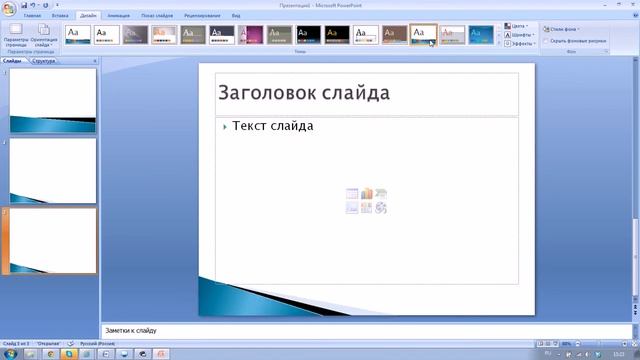Save the presentation from quick access toolbar
This screenshot has height=360, width=640.
pyautogui.click(x=24, y=5)
